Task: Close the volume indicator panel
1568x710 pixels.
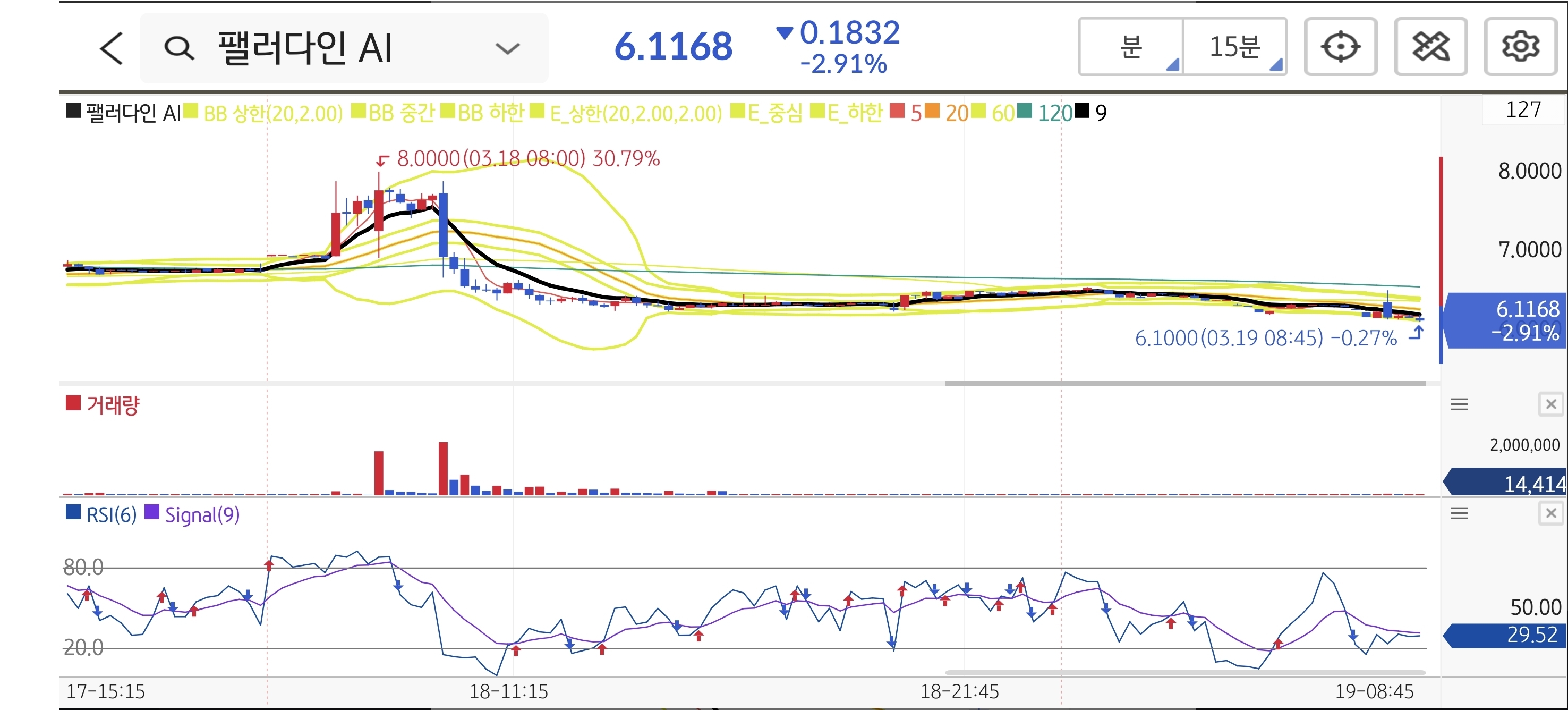Action: 1550,404
